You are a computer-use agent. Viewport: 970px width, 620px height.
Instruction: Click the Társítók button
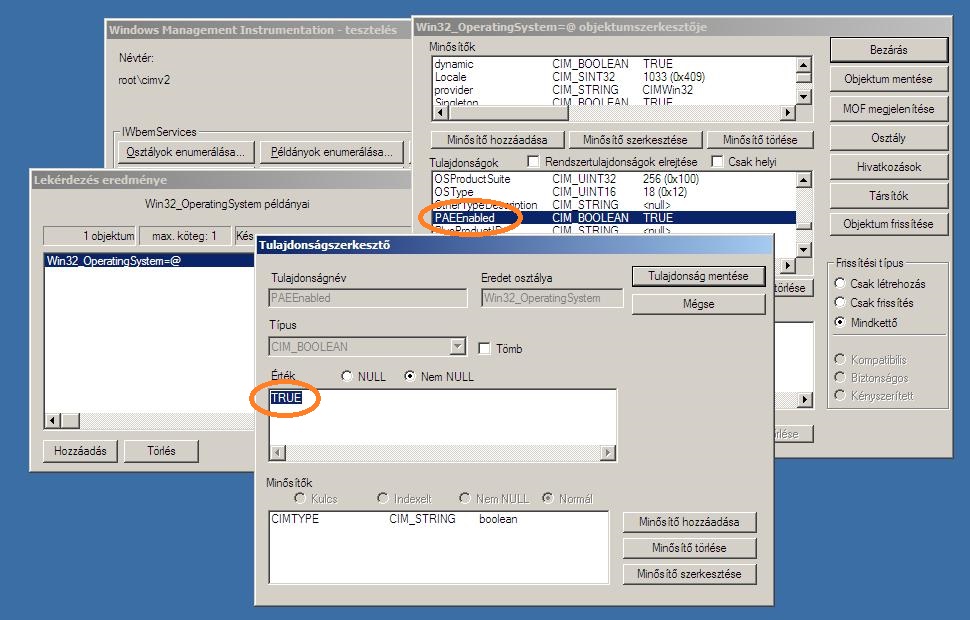click(x=888, y=196)
